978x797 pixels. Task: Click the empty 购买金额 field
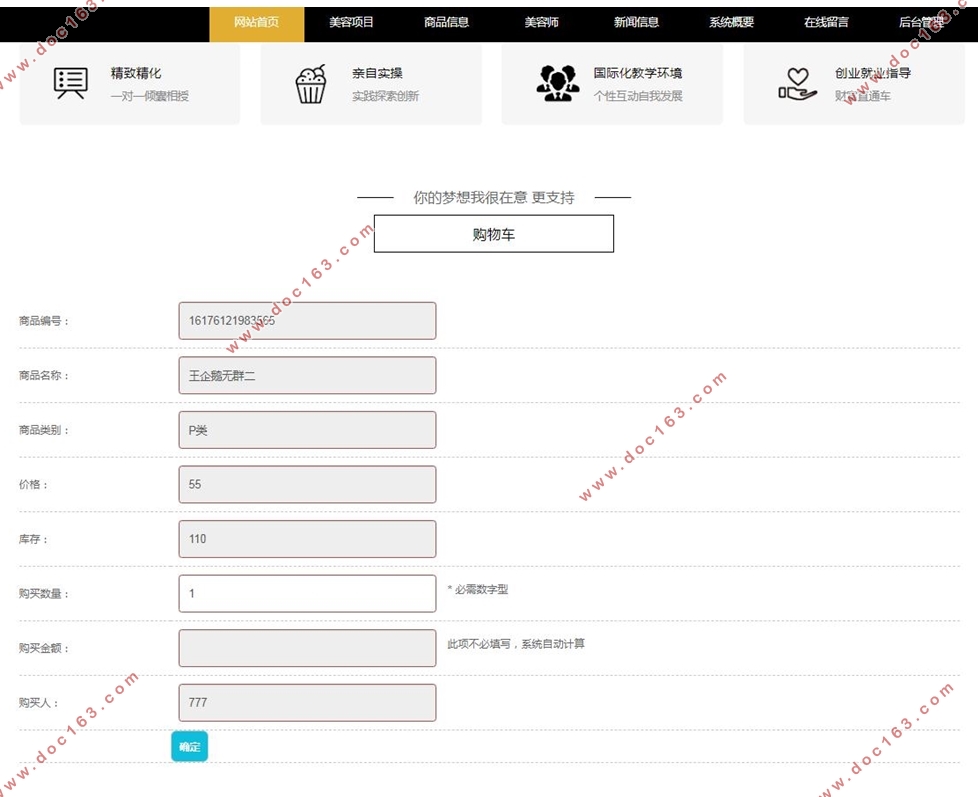(307, 648)
